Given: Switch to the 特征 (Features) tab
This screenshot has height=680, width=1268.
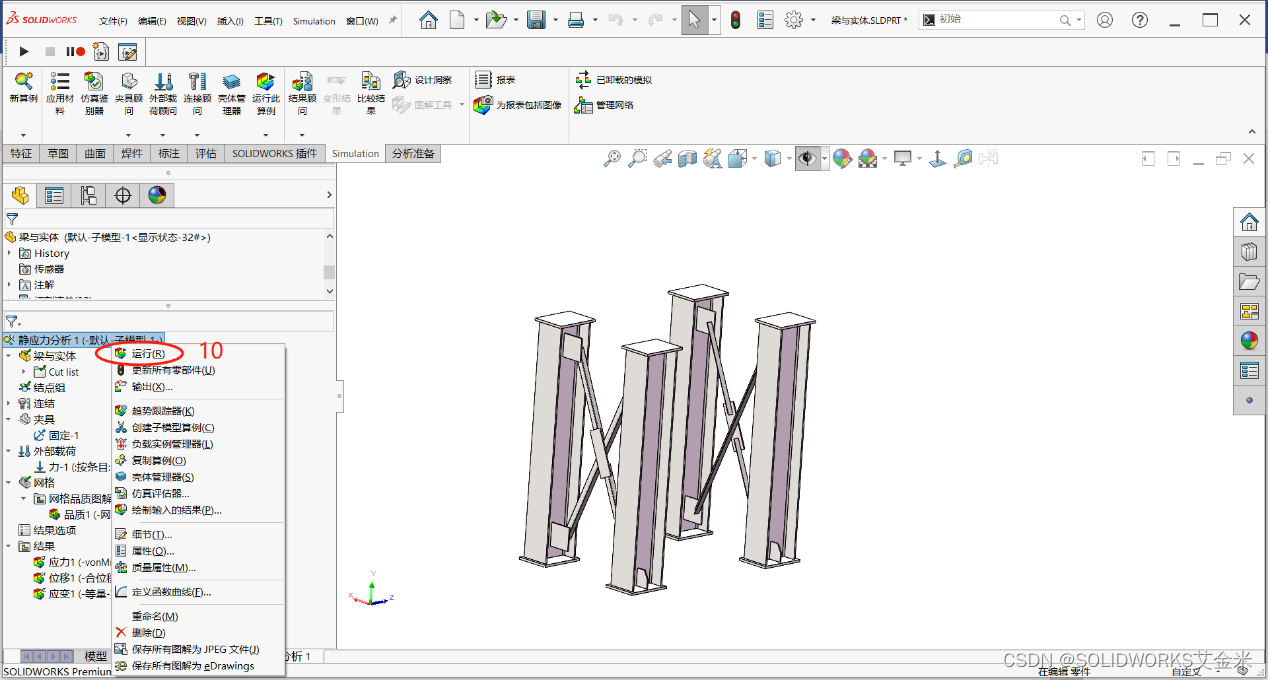Looking at the screenshot, I should [21, 153].
